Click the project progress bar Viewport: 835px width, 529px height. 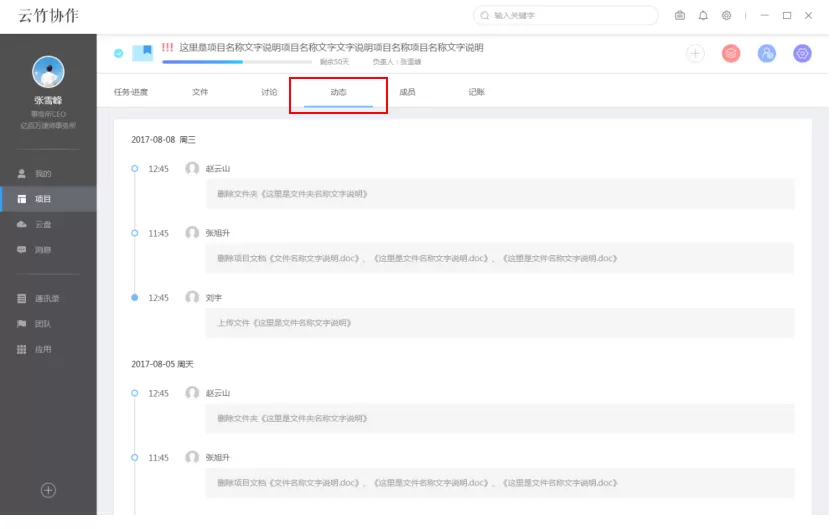pos(237,62)
